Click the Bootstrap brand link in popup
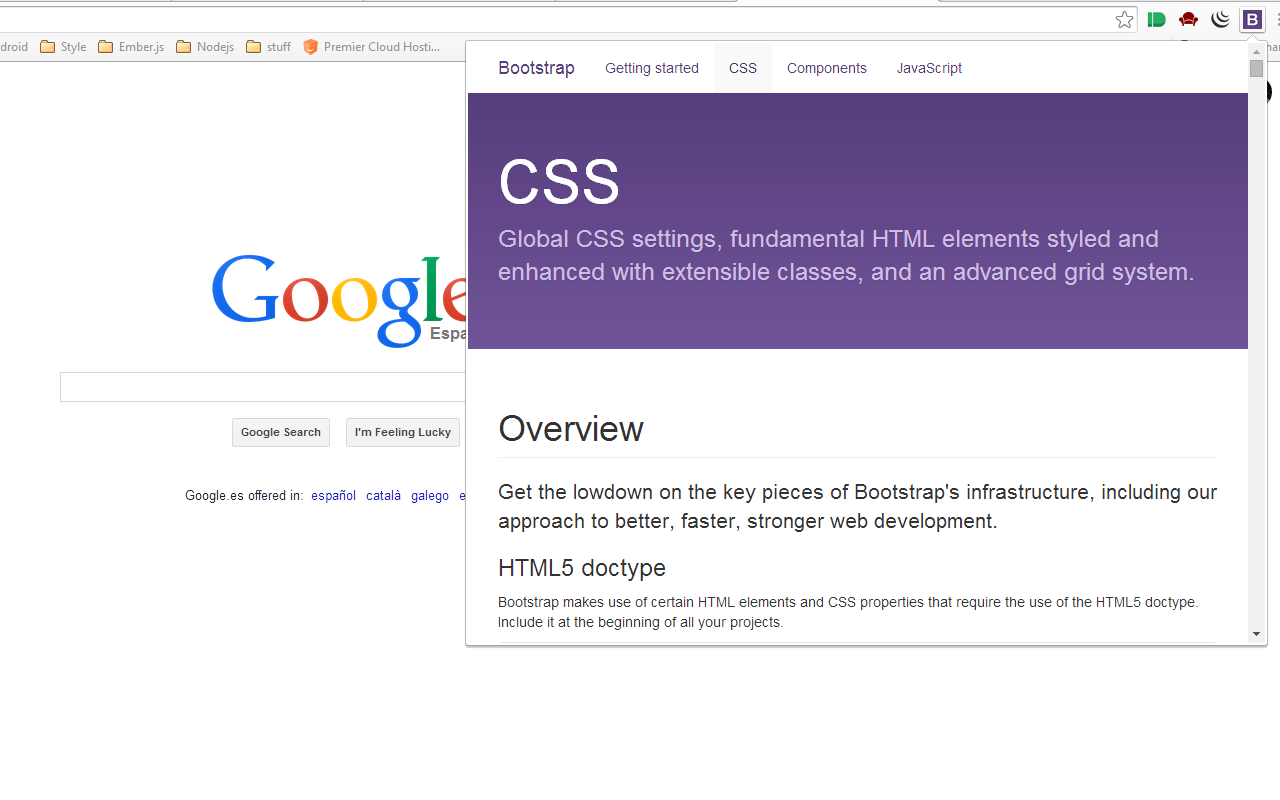 pyautogui.click(x=536, y=68)
